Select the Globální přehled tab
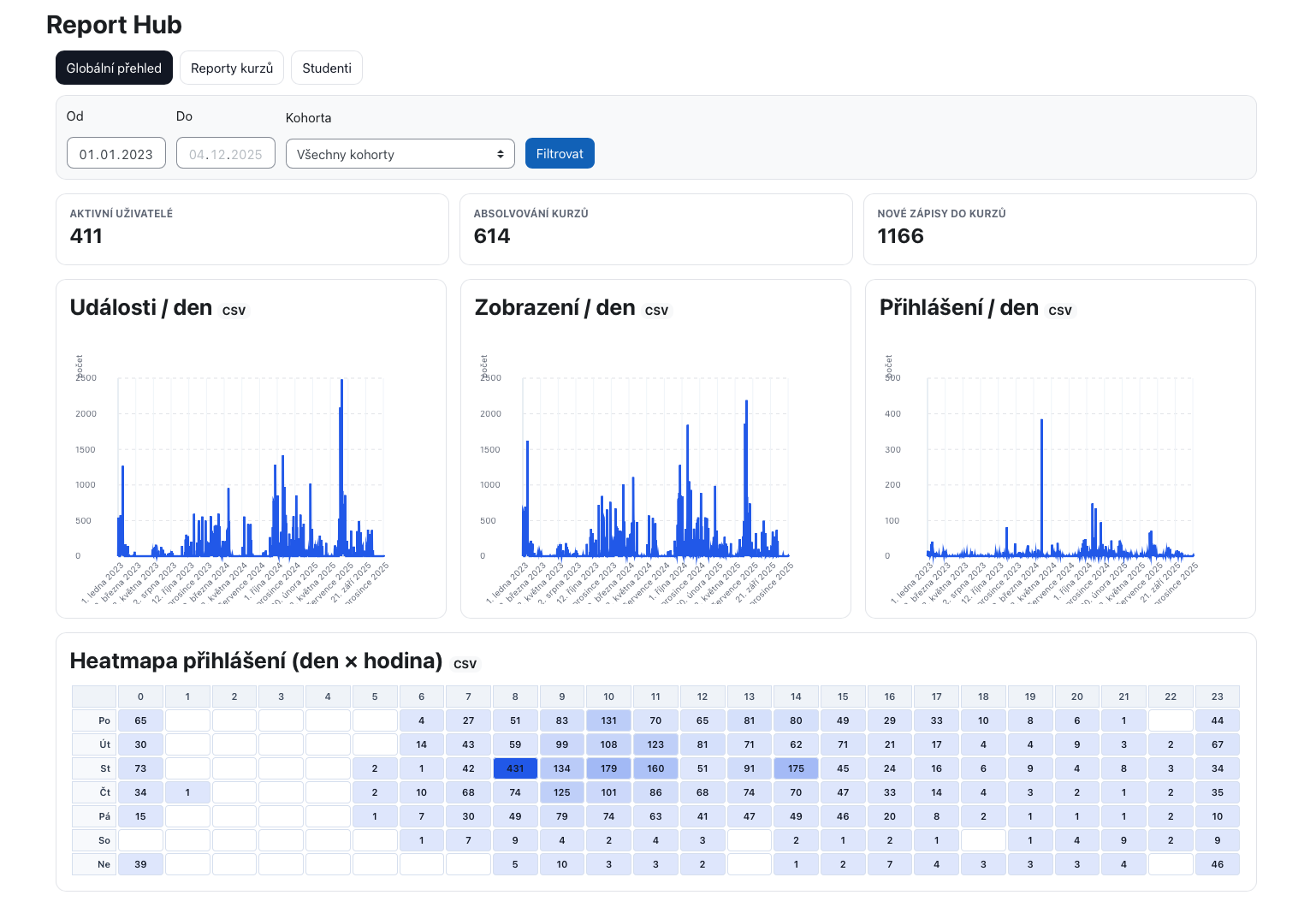Image resolution: width=1316 pixels, height=901 pixels. pyautogui.click(x=114, y=68)
